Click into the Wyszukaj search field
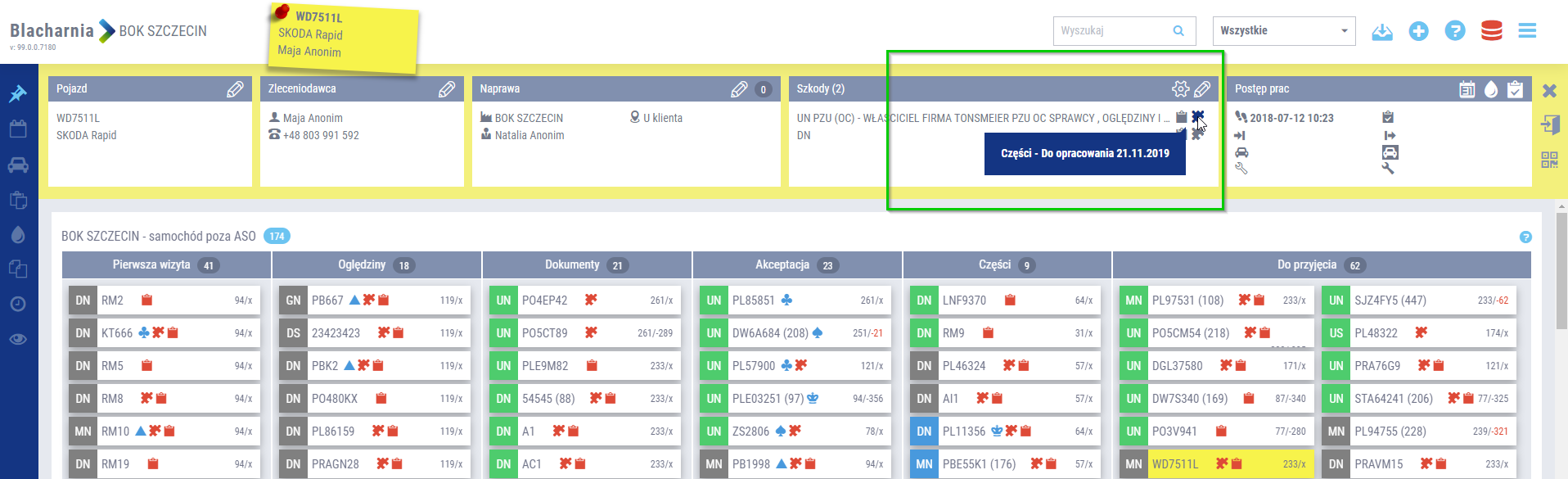 pos(1113,31)
